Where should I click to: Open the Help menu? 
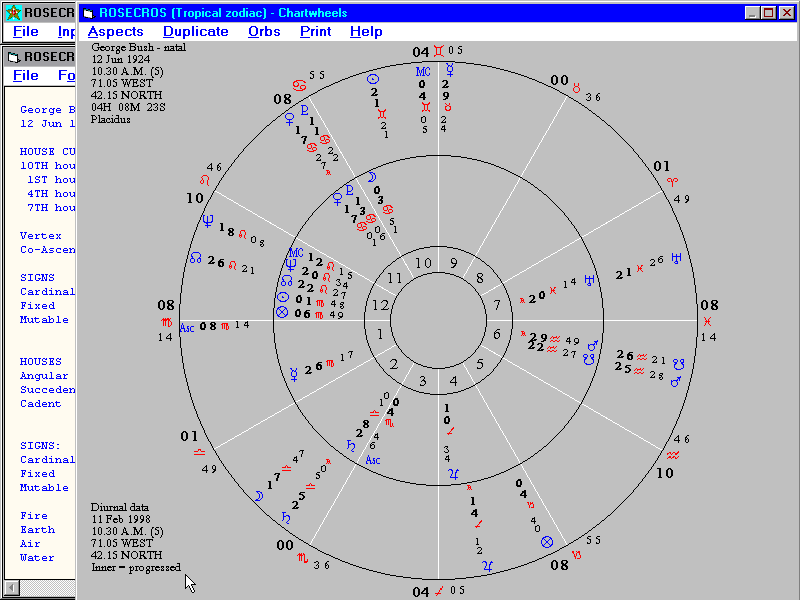coord(366,31)
